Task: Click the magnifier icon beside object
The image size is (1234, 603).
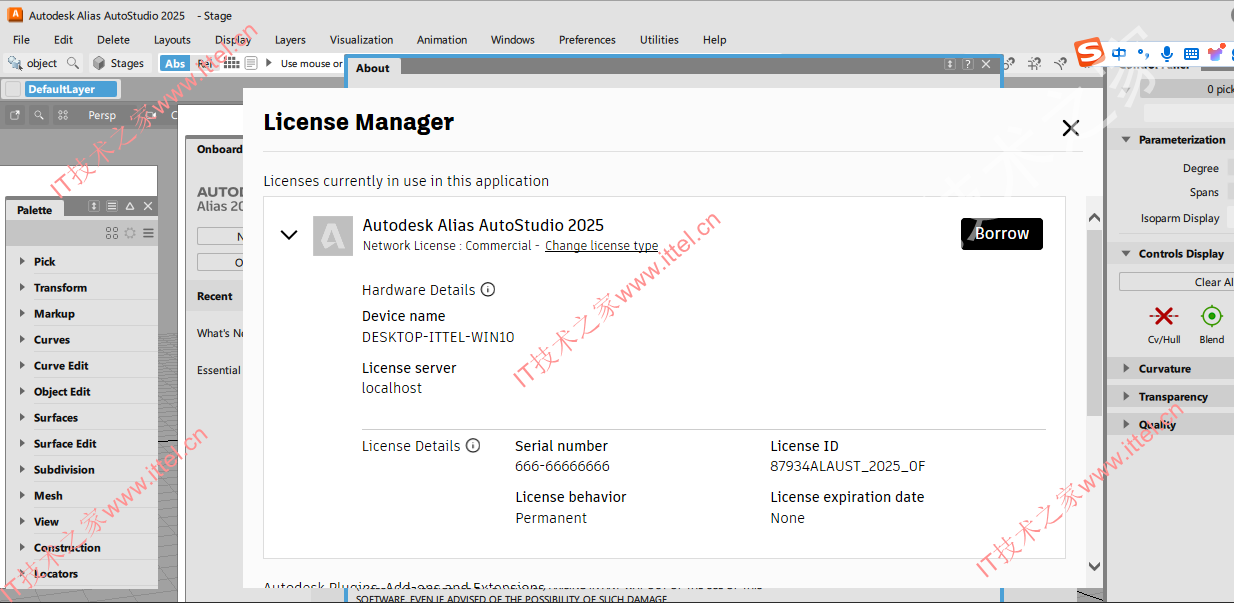Action: click(x=72, y=63)
